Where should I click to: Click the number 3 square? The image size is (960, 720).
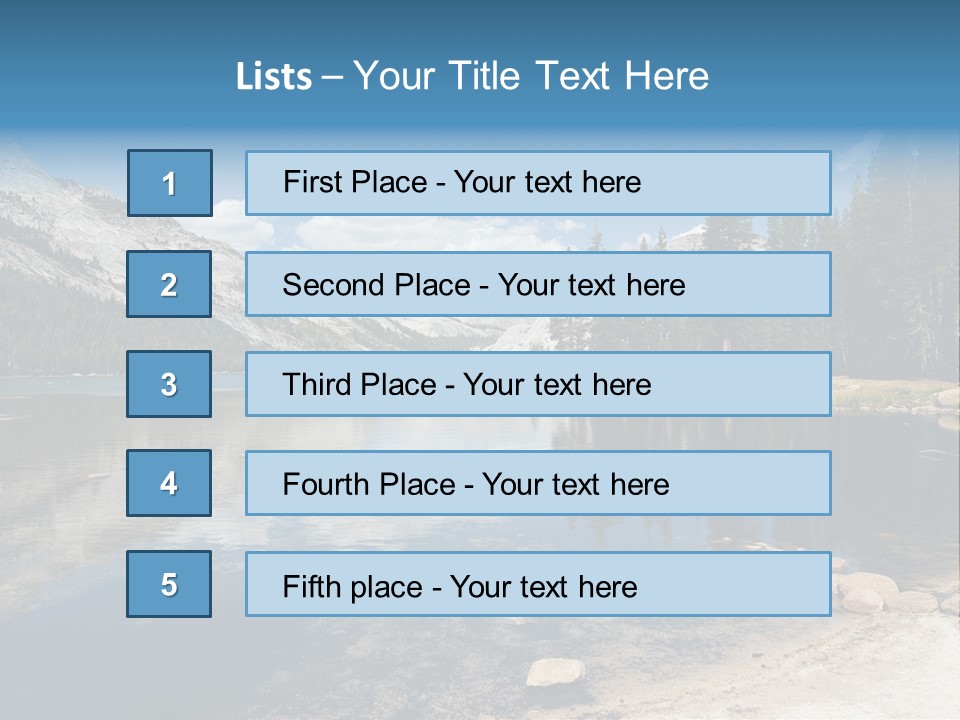click(169, 384)
